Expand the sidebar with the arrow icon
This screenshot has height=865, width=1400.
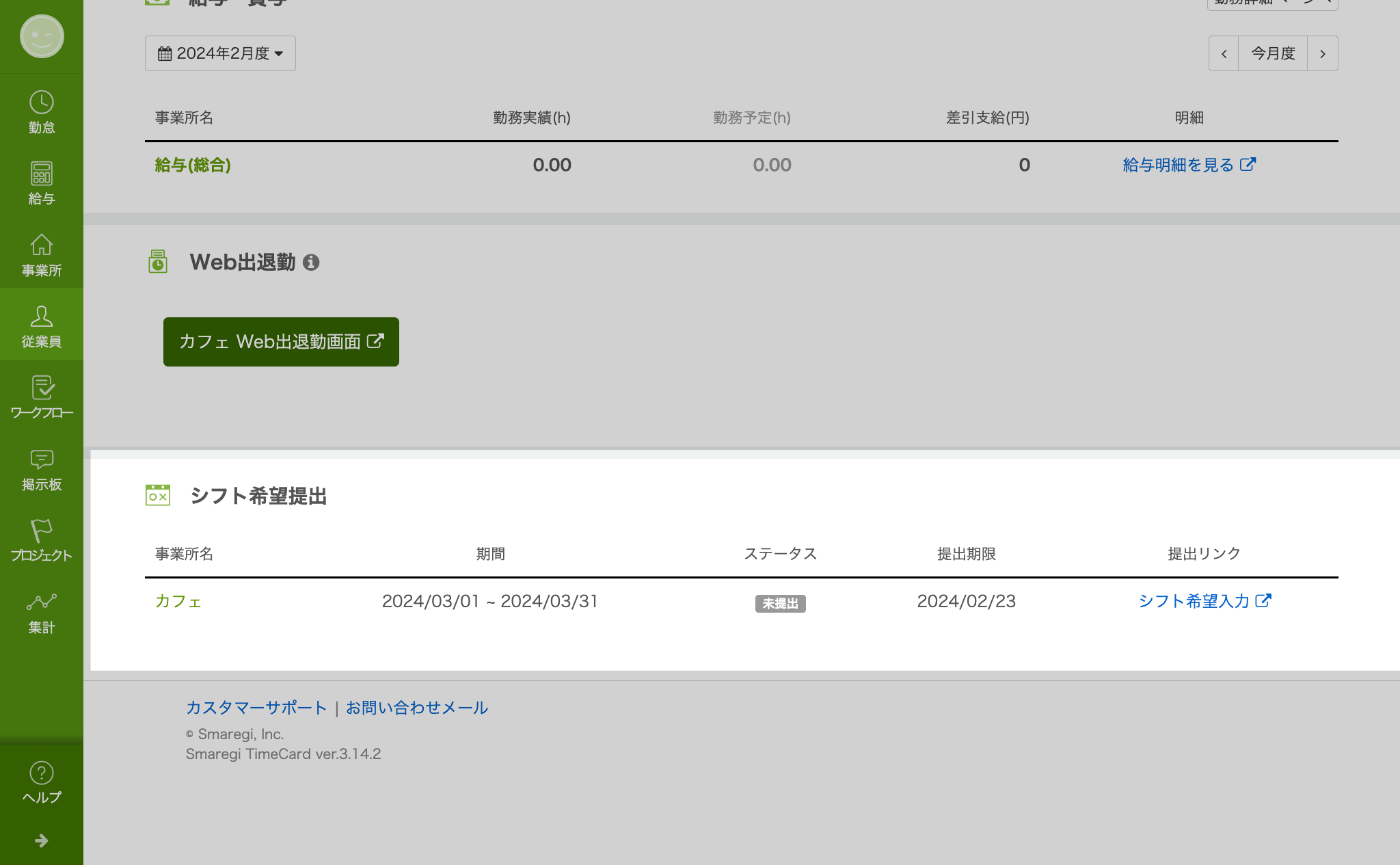42,840
